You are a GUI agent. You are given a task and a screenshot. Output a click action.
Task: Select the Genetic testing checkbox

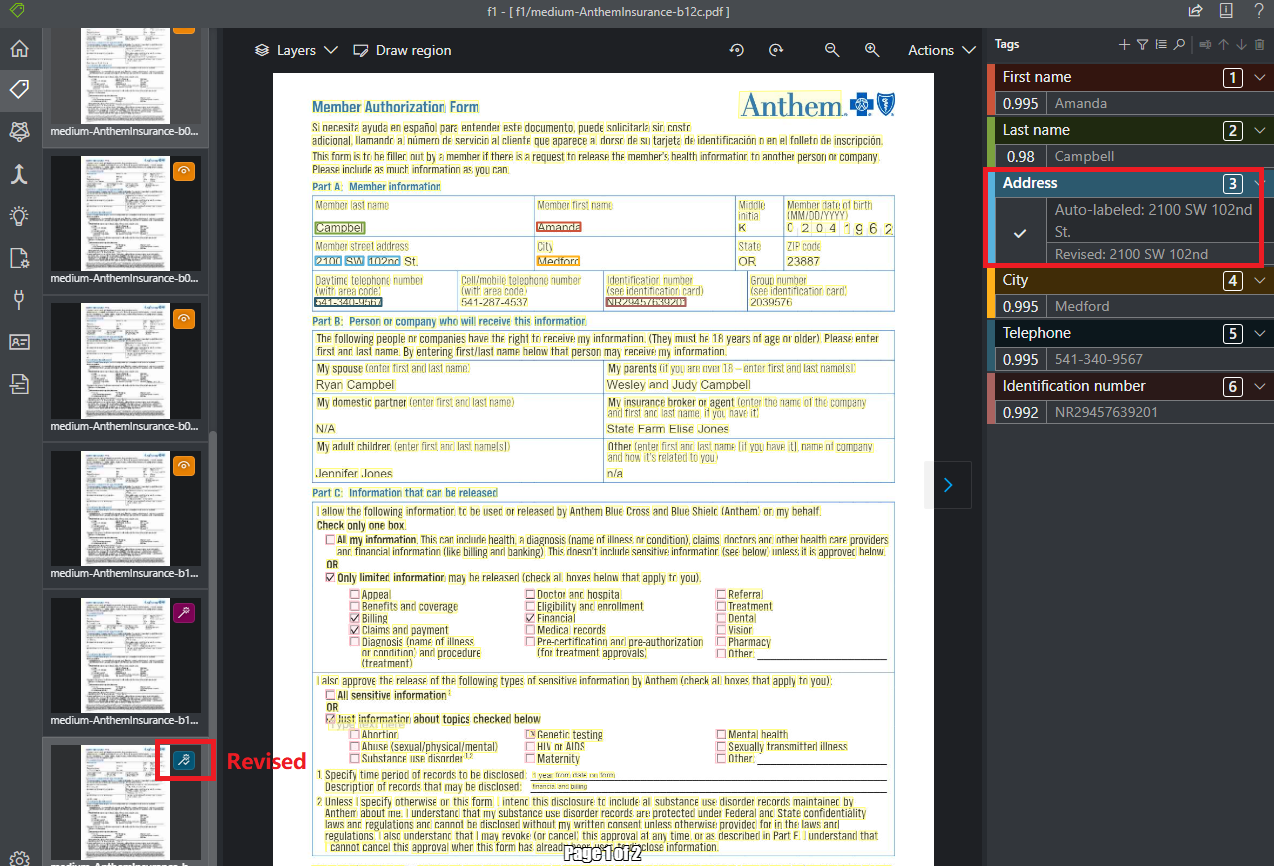530,734
